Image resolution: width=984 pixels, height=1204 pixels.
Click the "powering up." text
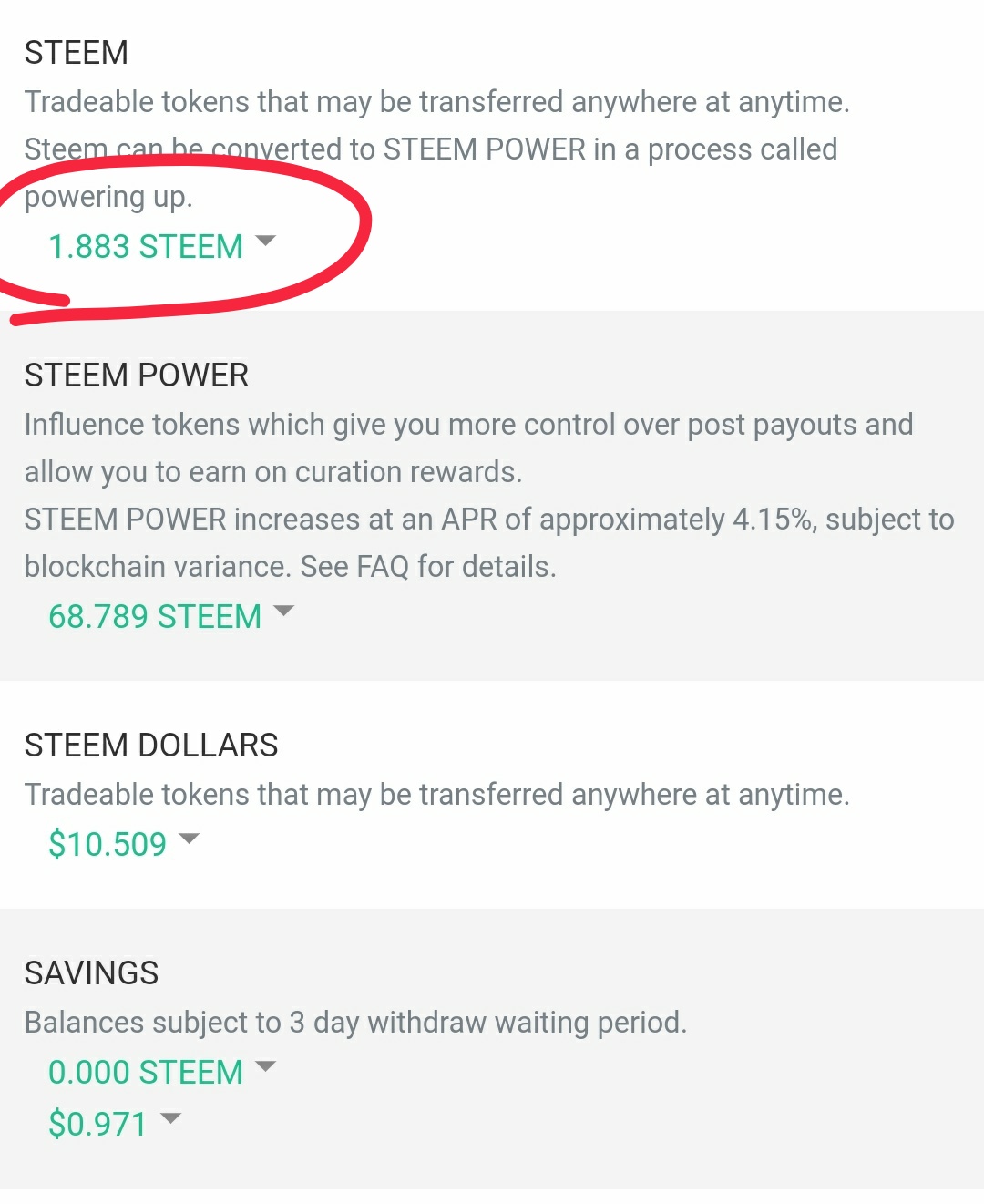pos(108,197)
